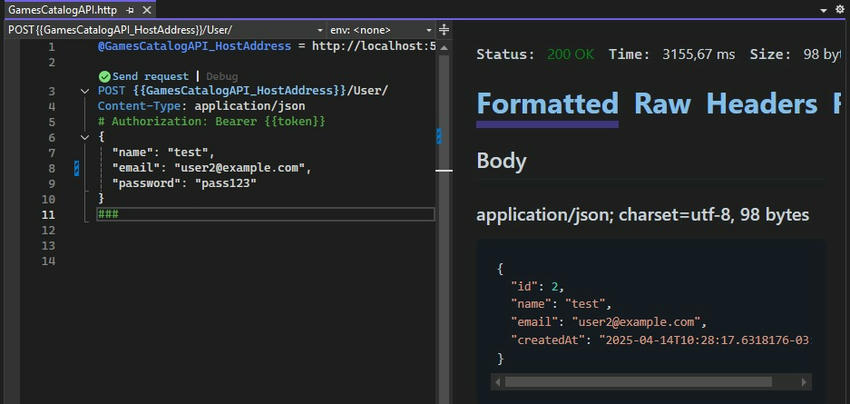Switch to the Formatted response tab
The width and height of the screenshot is (850, 404).
click(548, 104)
